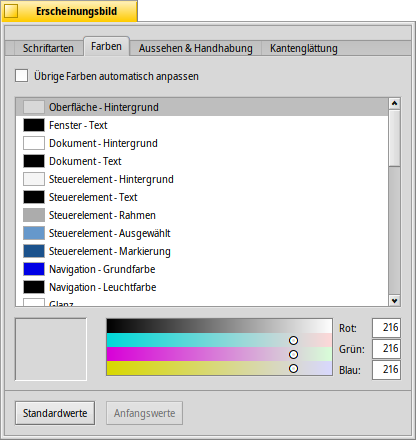Click the 'Navigation - Grundfarbe' entry label
Screen dimensions: 416x440
102,269
